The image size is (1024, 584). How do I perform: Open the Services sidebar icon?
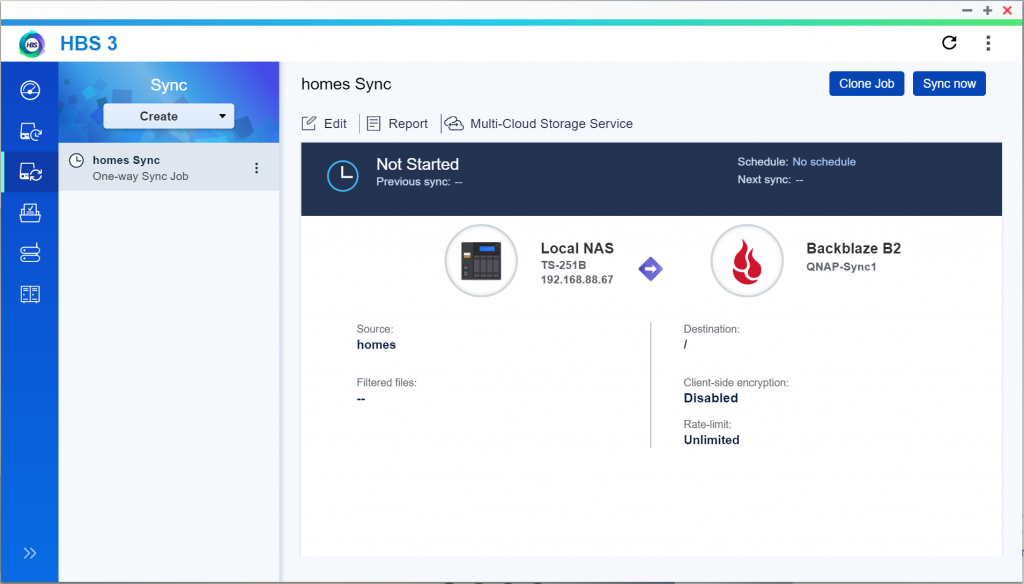point(30,294)
